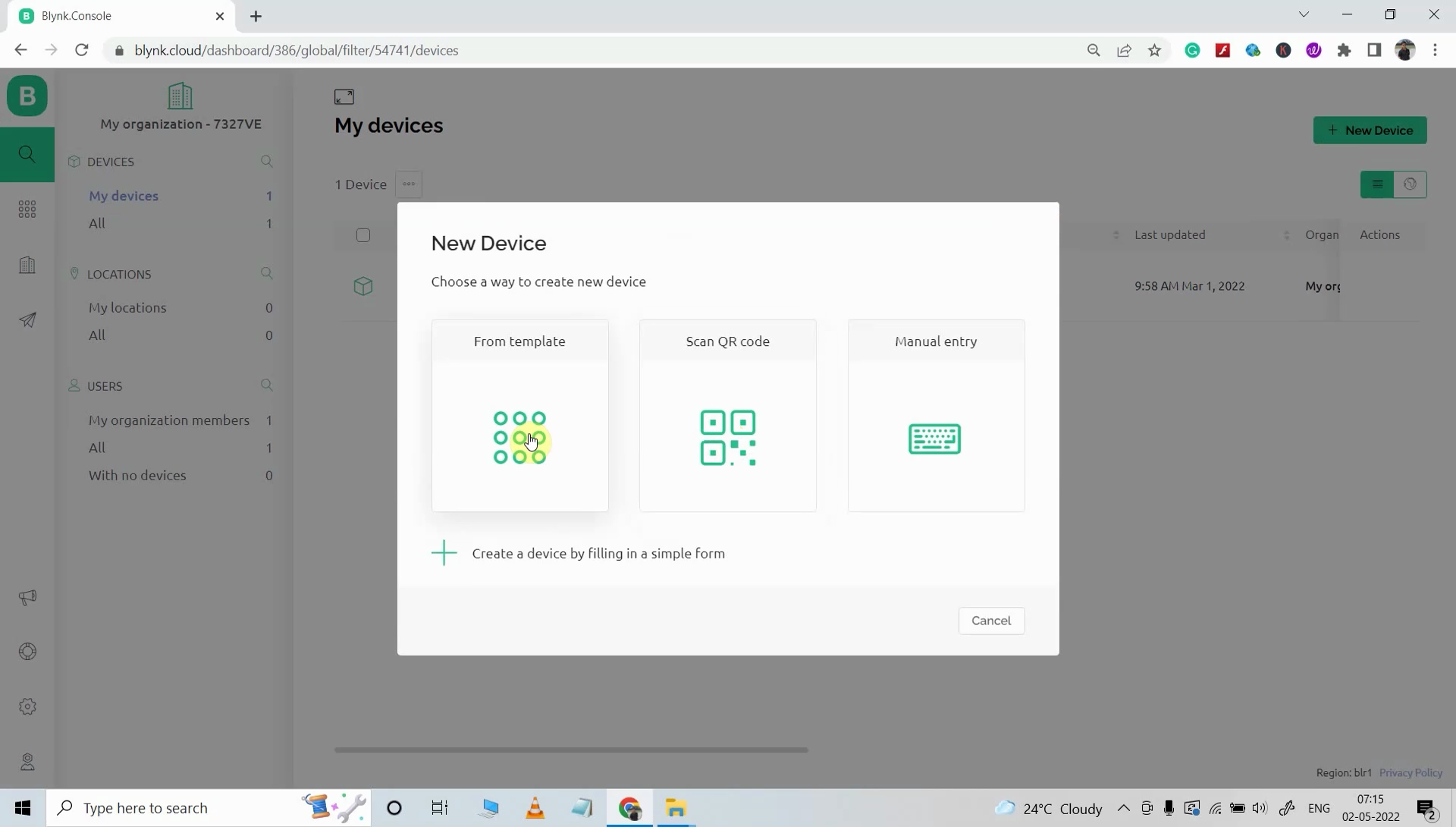This screenshot has height=827, width=1456.
Task: Sort devices by Last updated column
Action: (x=1170, y=234)
